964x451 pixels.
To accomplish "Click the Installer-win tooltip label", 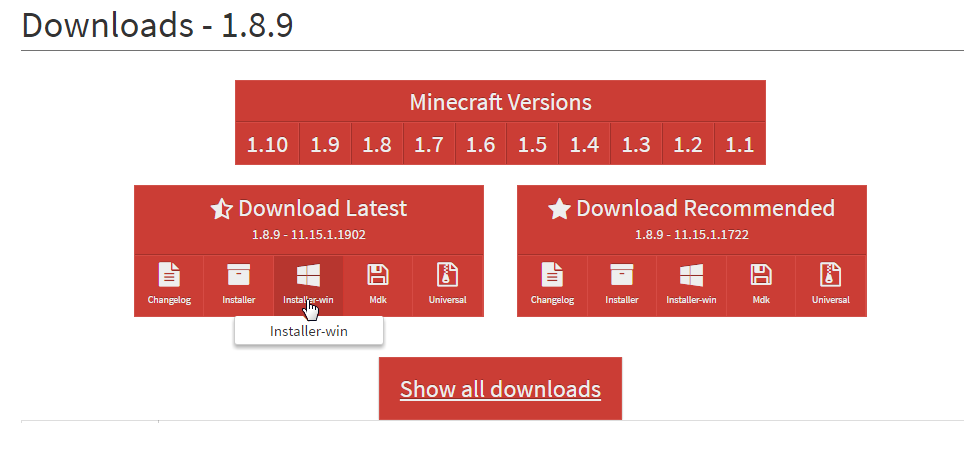I will point(309,331).
